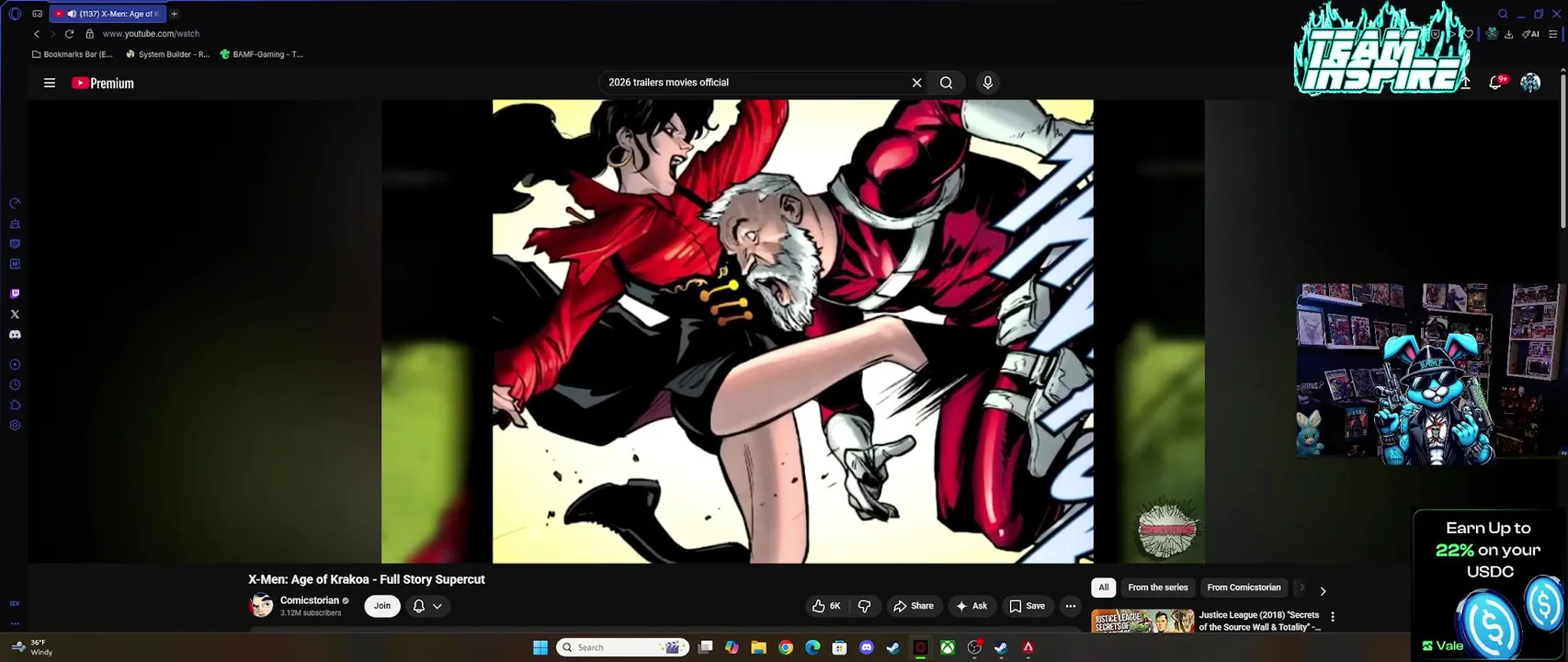Start voice search with microphone

(x=988, y=83)
